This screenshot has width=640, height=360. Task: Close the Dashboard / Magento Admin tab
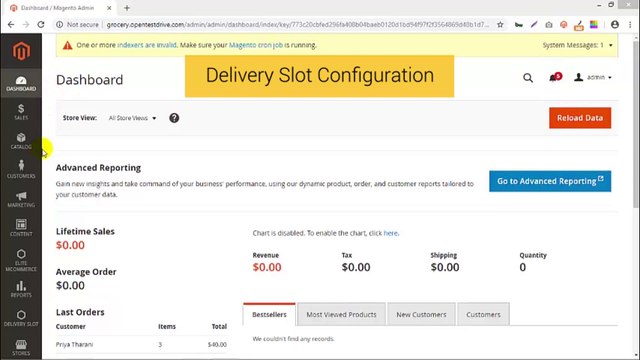point(109,8)
